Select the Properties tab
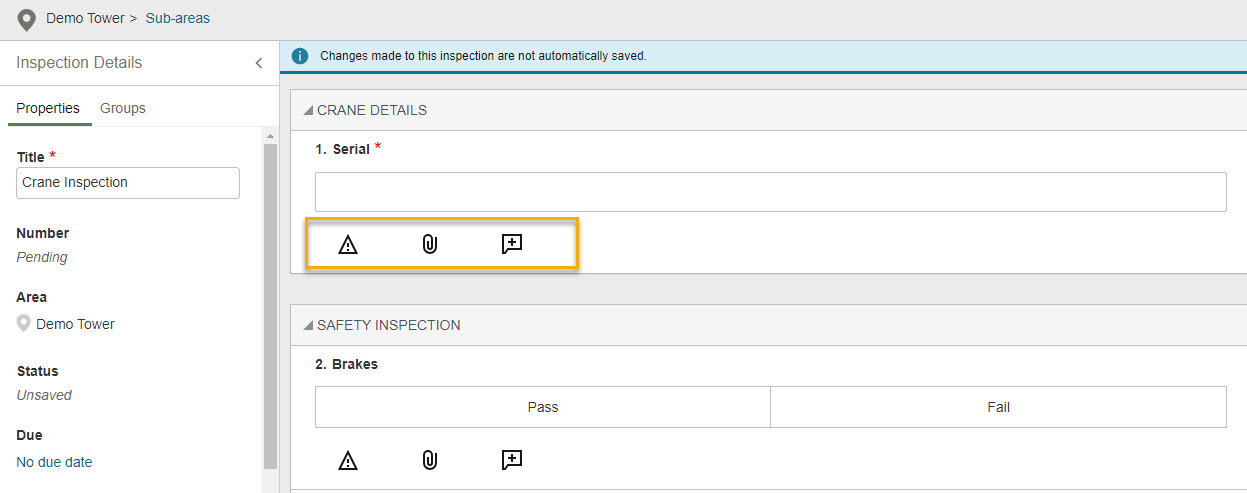The width and height of the screenshot is (1247, 493). pyautogui.click(x=48, y=108)
